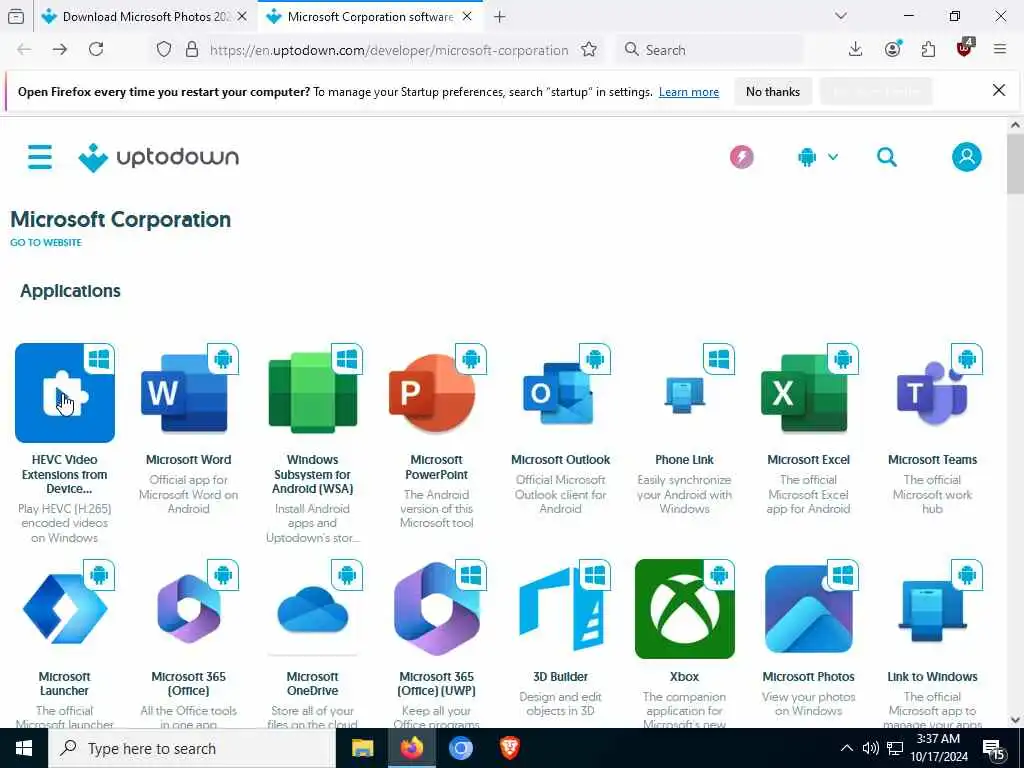This screenshot has width=1024, height=768.
Task: Select the Microsoft Corporation software tab
Action: pyautogui.click(x=370, y=17)
